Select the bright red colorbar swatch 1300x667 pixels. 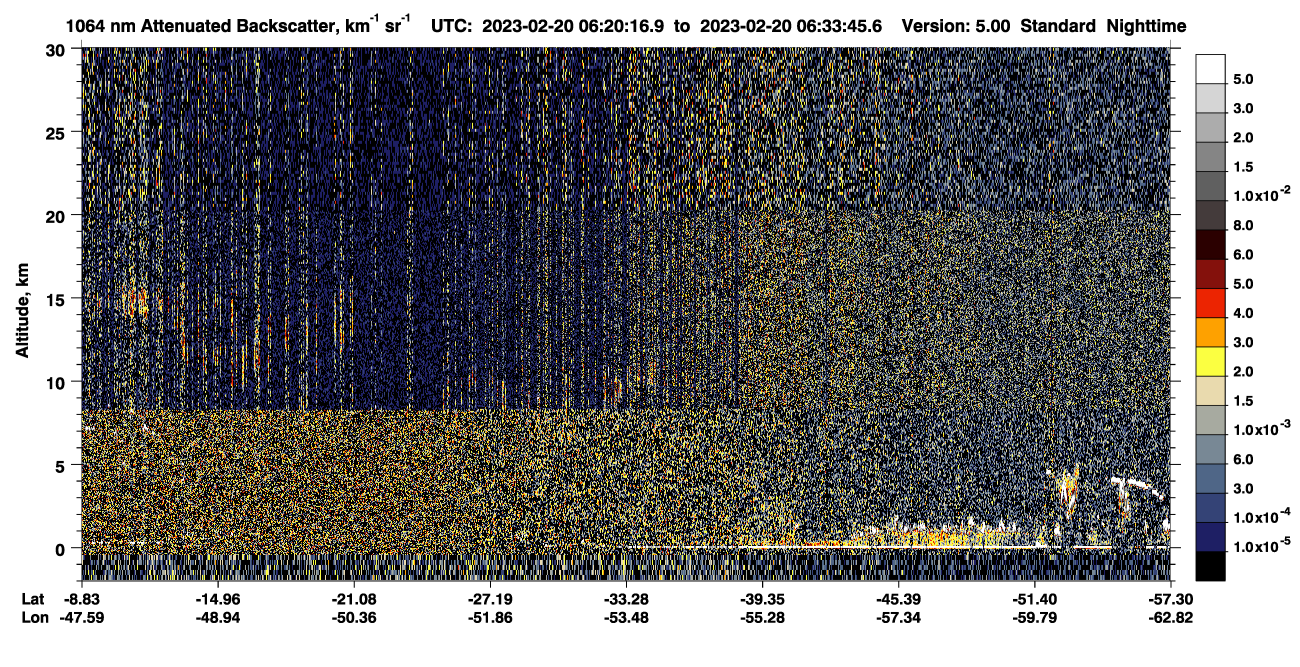(1210, 303)
